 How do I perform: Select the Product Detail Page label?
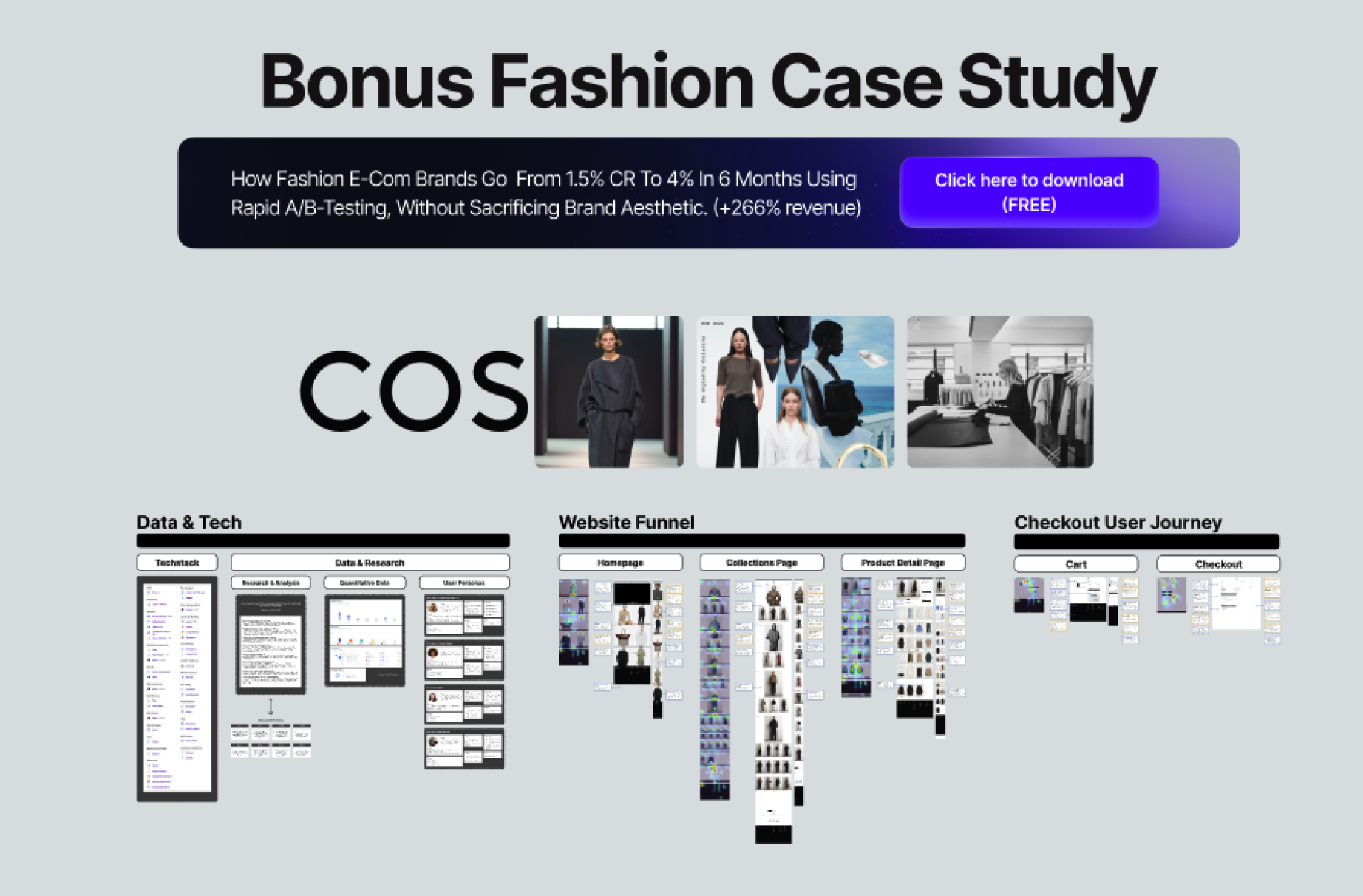(x=903, y=563)
